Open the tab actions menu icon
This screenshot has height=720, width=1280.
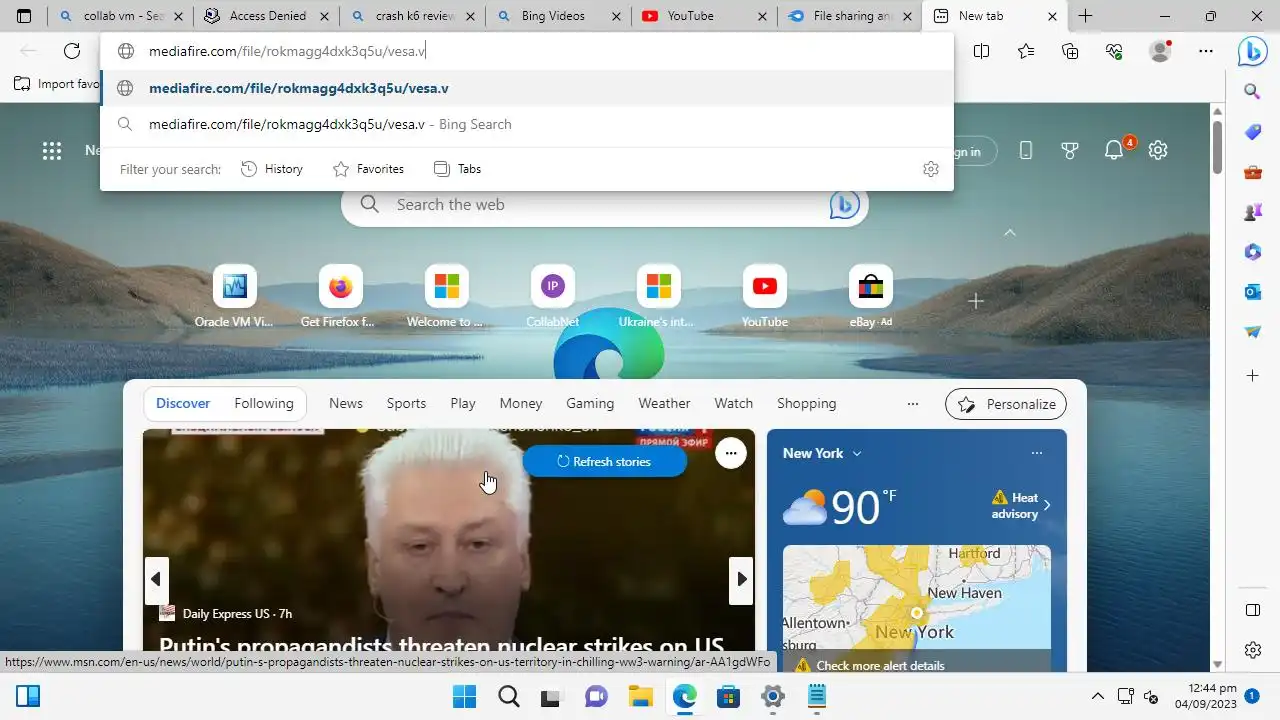[24, 16]
